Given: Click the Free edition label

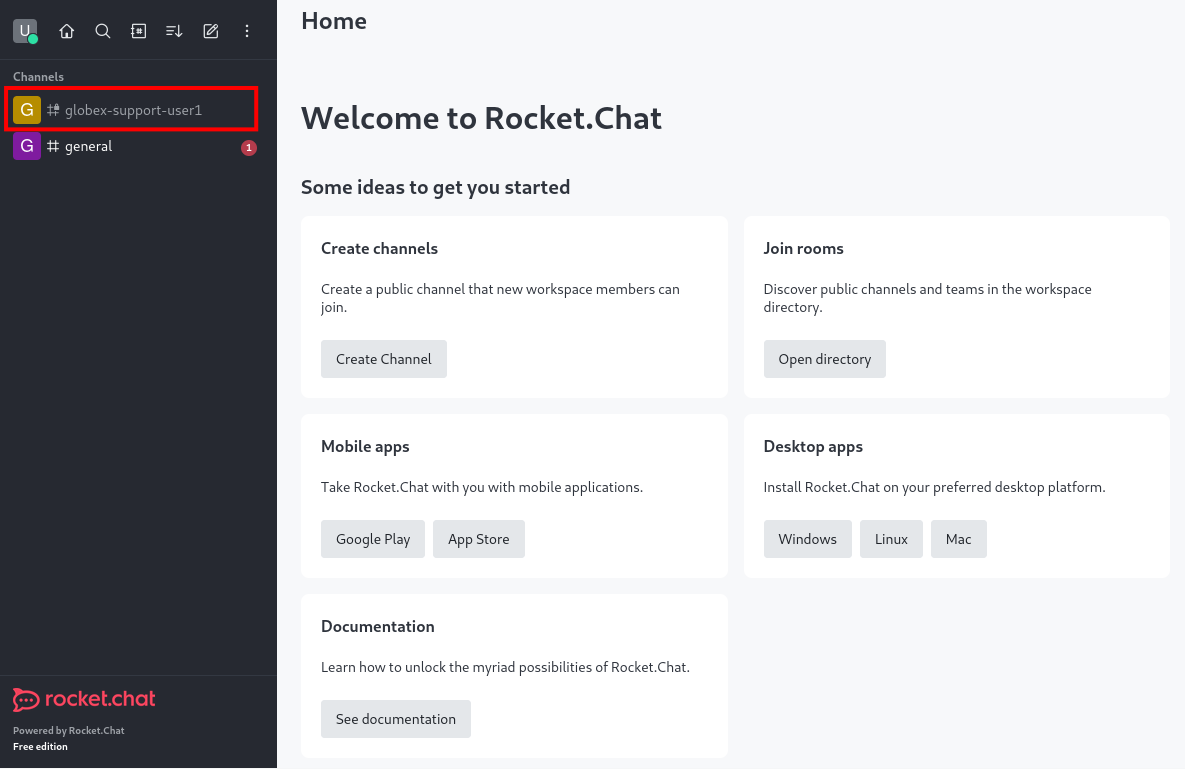Looking at the screenshot, I should (40, 746).
